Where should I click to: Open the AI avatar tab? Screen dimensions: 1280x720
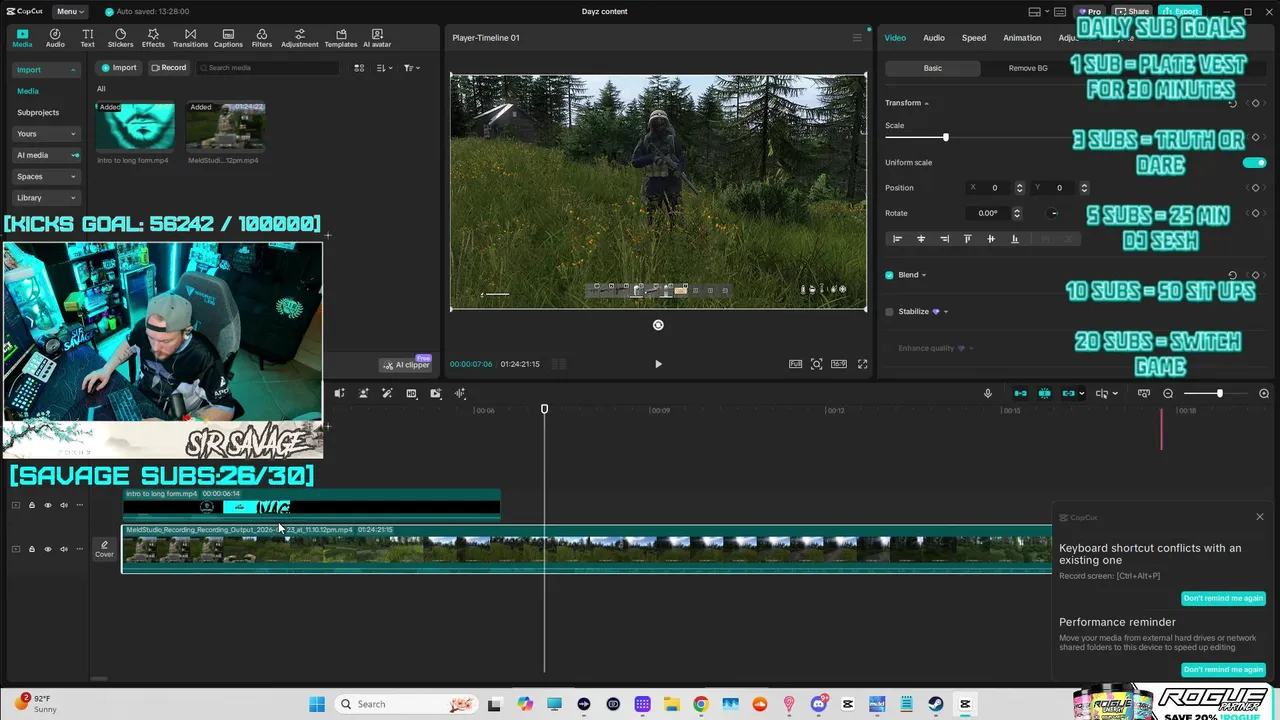click(x=377, y=38)
